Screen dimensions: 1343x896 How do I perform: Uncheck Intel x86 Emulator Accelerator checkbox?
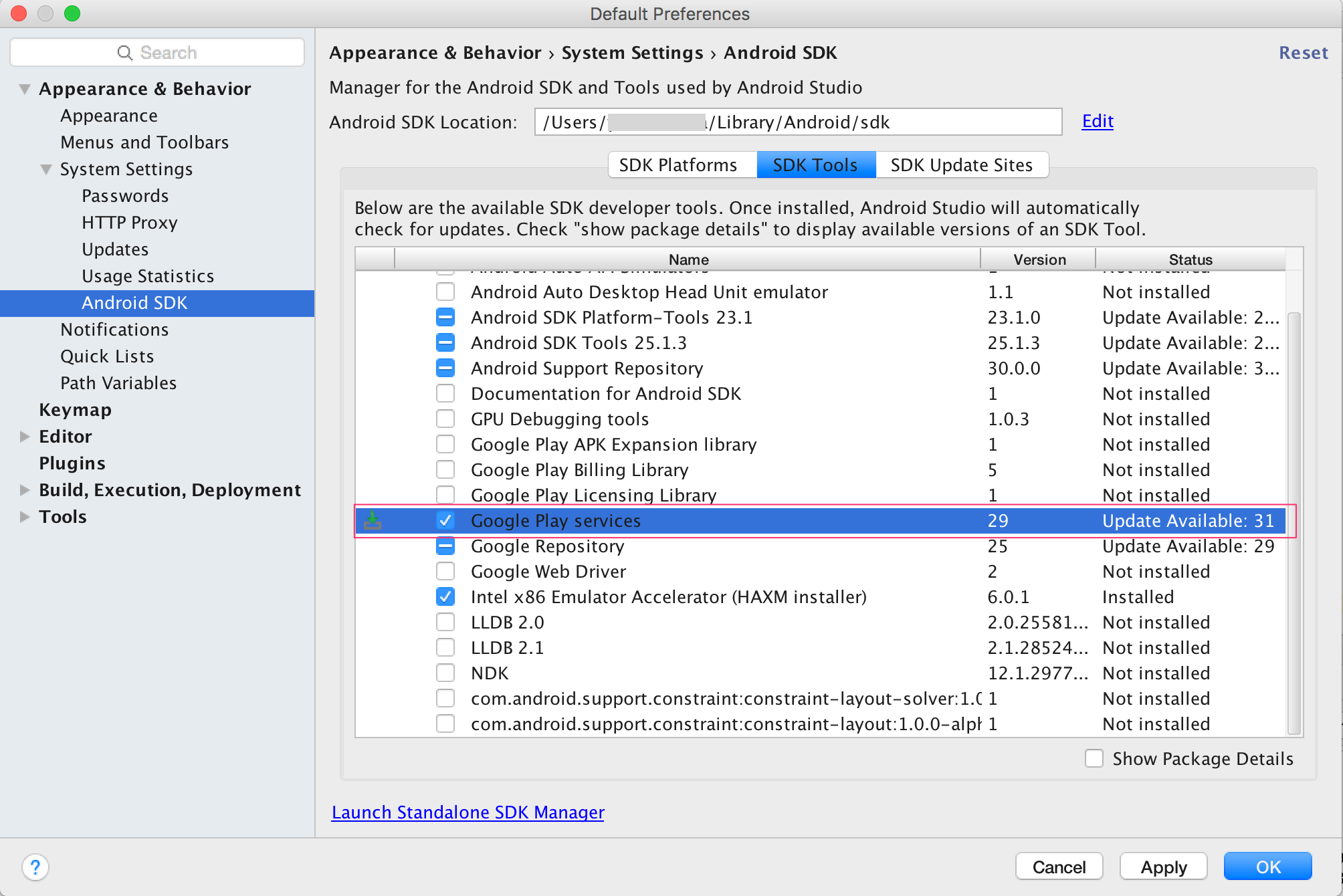click(x=445, y=596)
